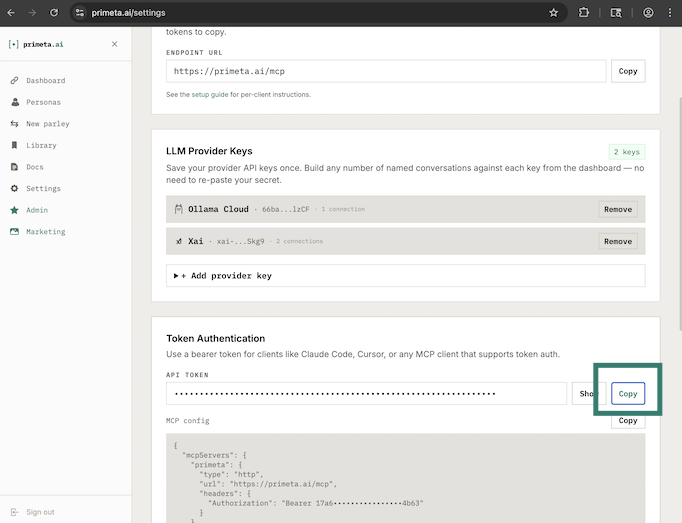Viewport: 682px width, 523px height.
Task: Open the tab search icon in the browser toolbar
Action: (616, 13)
